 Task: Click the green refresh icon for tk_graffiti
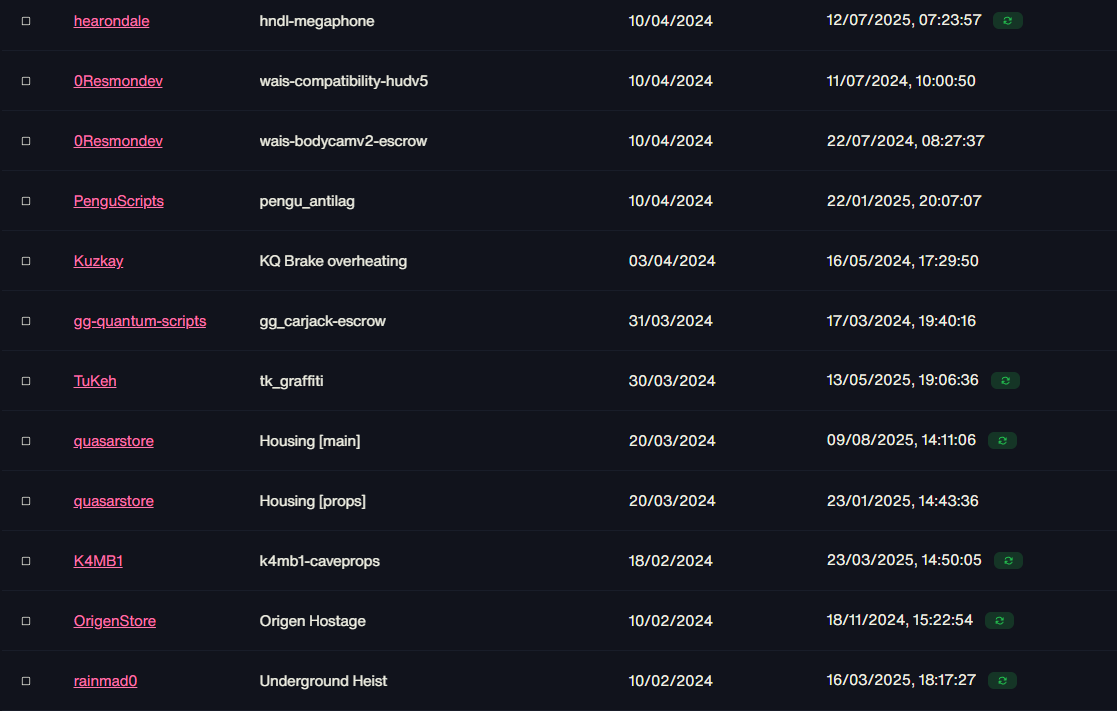pyautogui.click(x=1005, y=380)
